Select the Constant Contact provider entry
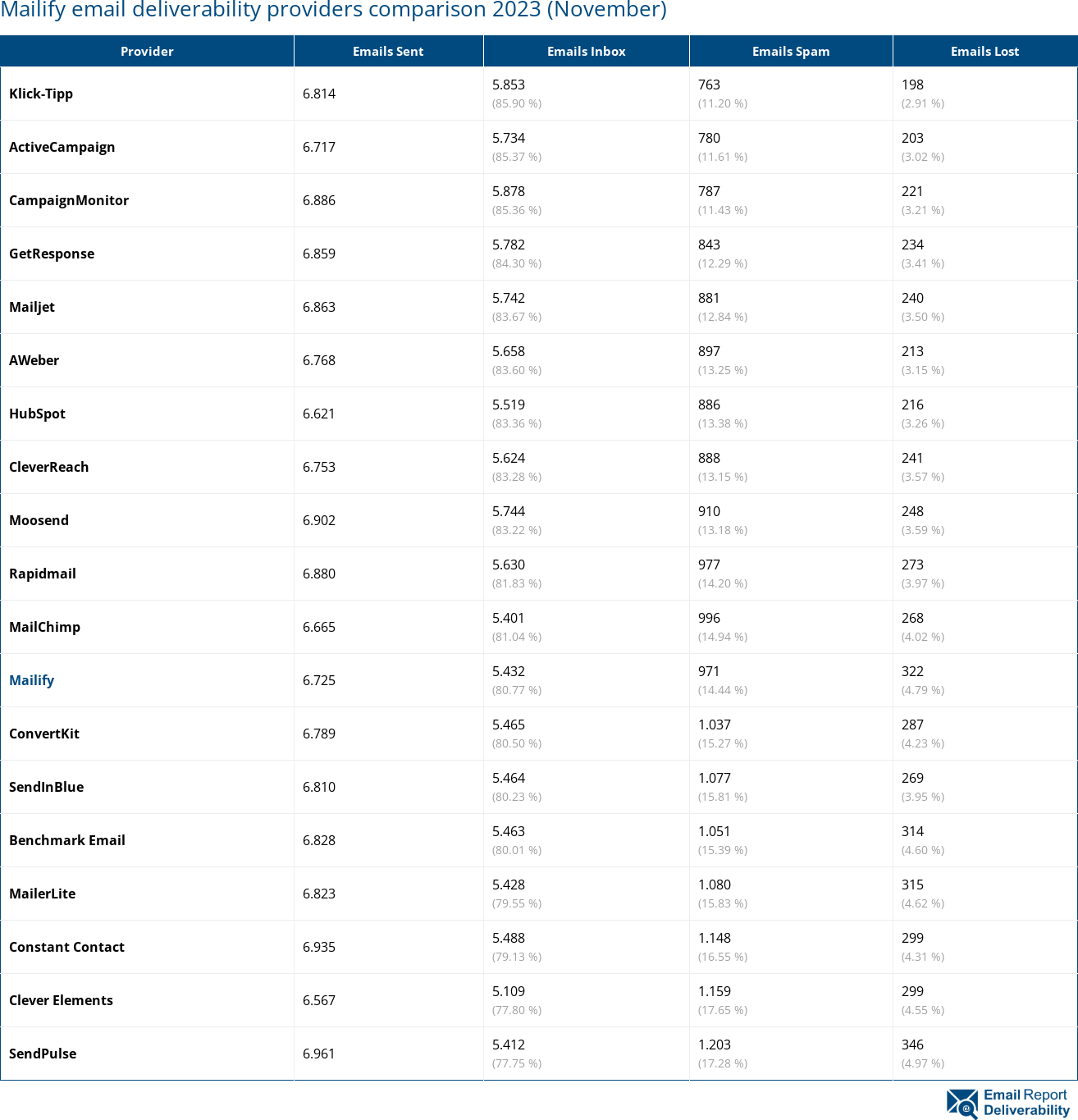 pyautogui.click(x=66, y=947)
